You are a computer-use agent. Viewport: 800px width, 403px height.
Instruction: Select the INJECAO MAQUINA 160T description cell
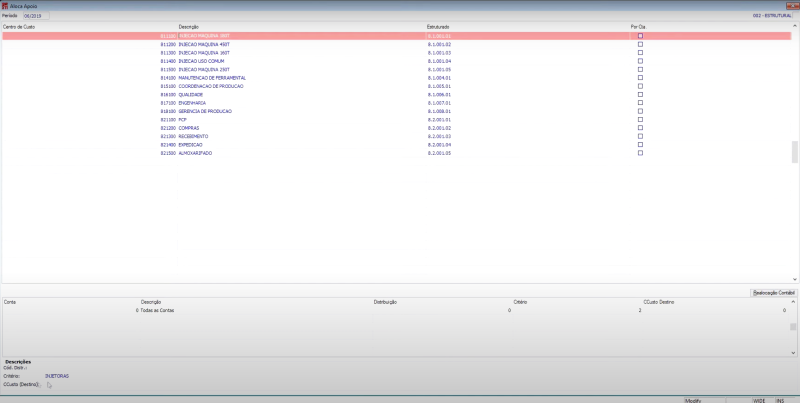[x=204, y=53]
